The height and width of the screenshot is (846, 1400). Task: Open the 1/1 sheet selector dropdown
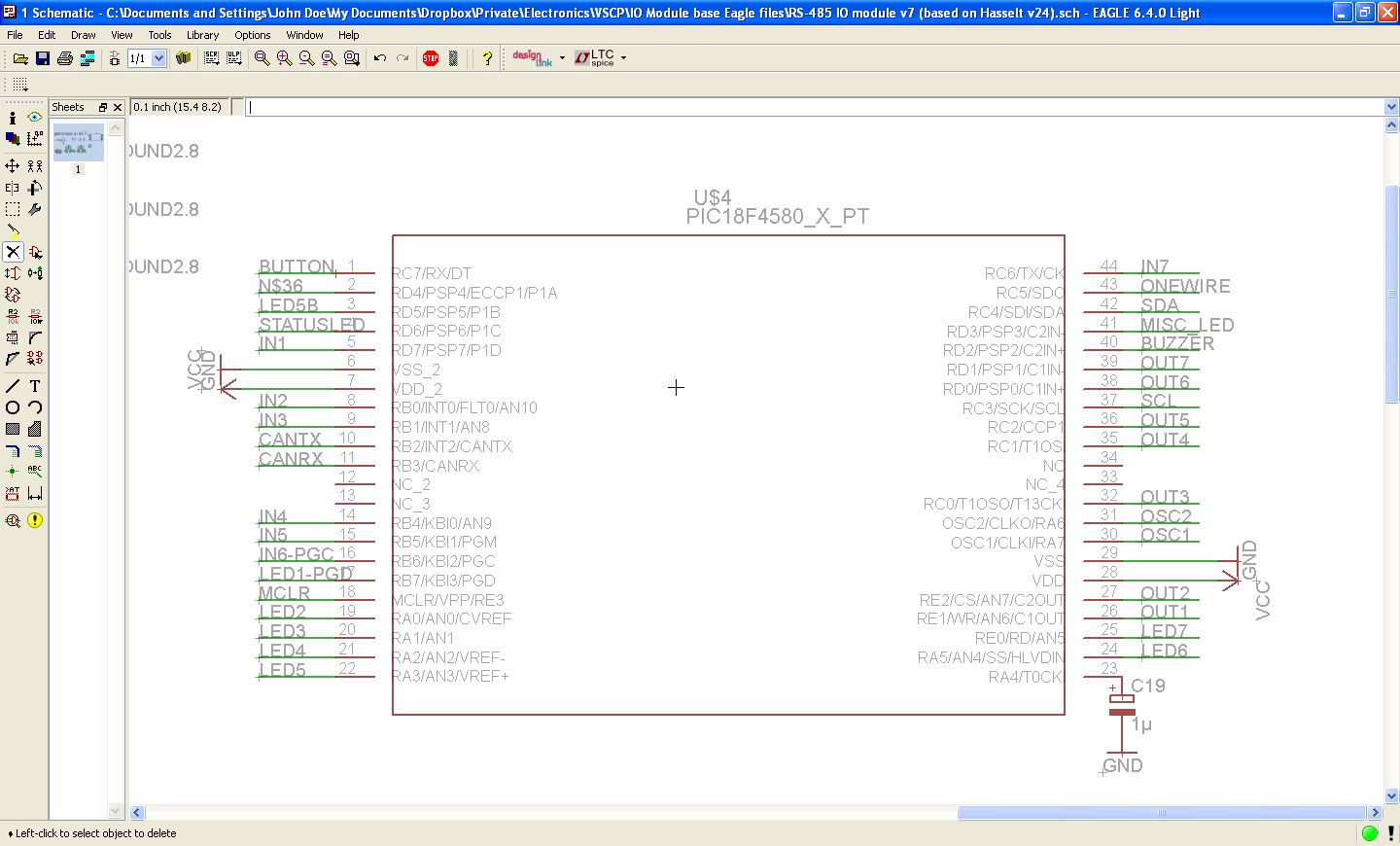159,58
